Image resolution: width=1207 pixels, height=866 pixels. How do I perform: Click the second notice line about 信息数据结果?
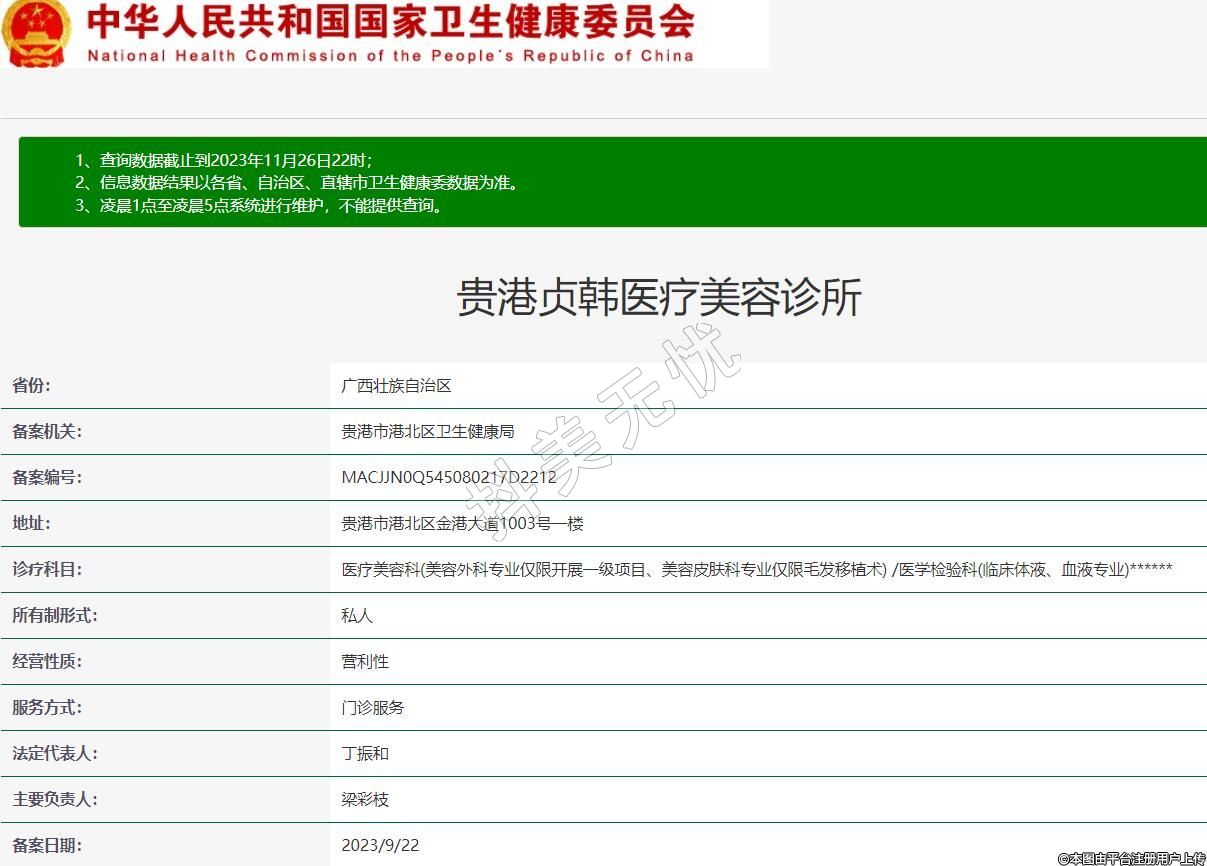[x=298, y=183]
